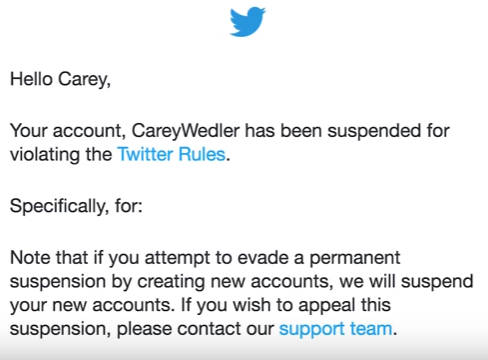
Task: Click the word 'Rules' in blue link
Action: [202, 154]
